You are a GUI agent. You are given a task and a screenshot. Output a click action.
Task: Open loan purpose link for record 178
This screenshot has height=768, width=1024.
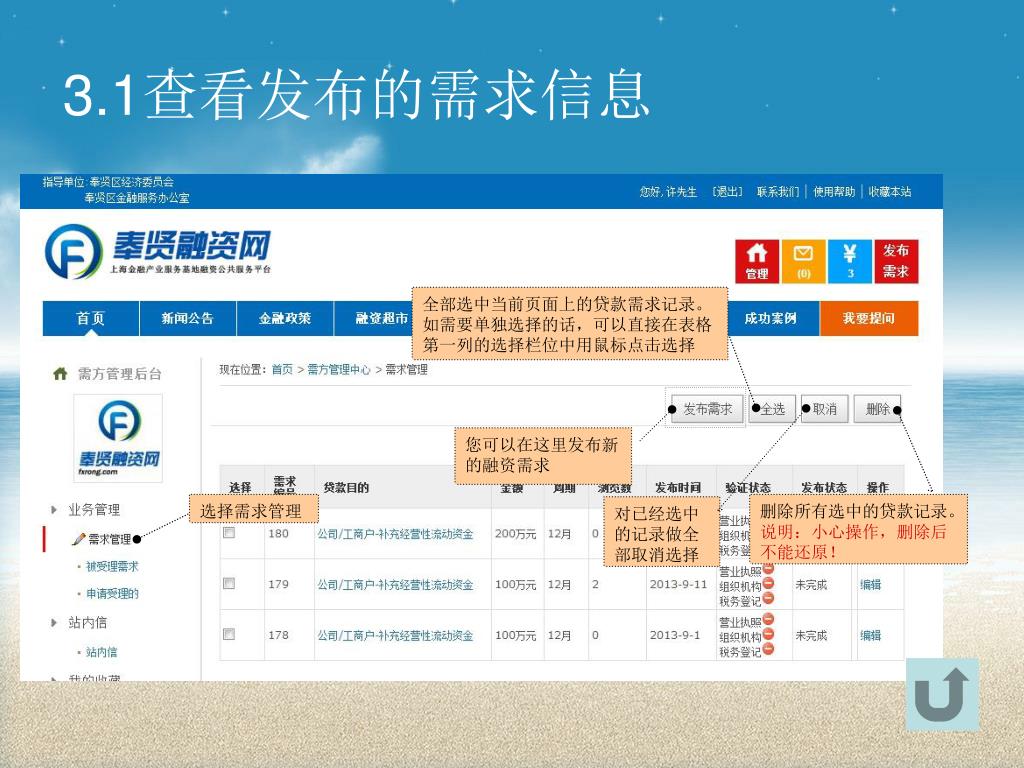[395, 635]
